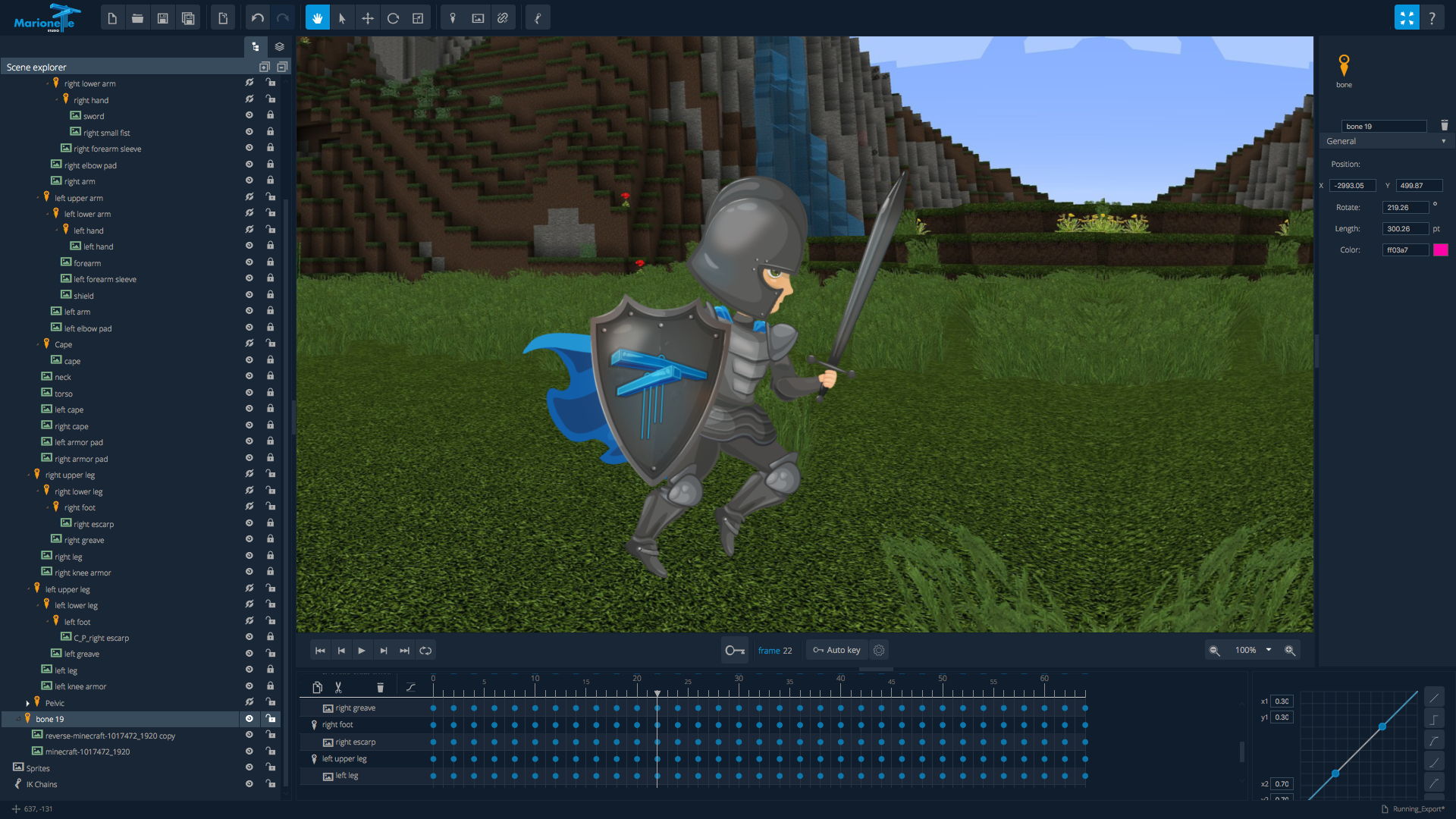This screenshot has height=819, width=1456.
Task: Copy keyframes in timeline
Action: pos(317,688)
